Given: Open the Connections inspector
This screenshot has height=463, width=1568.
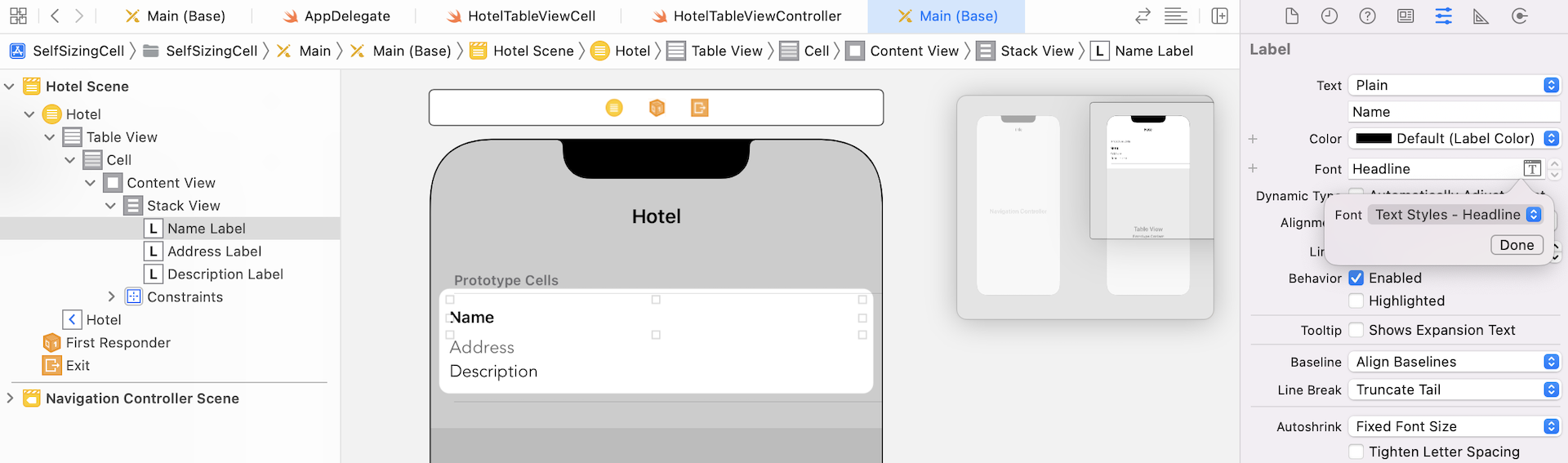Looking at the screenshot, I should point(1519,16).
